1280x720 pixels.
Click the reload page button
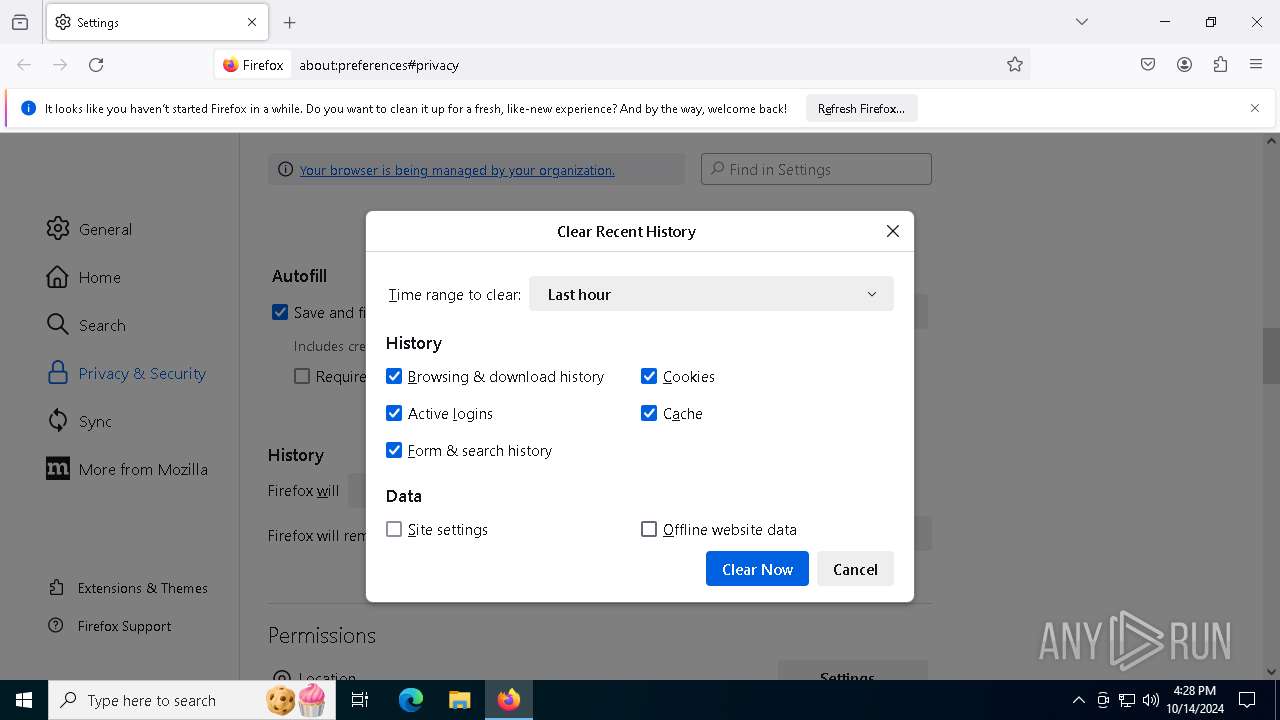point(96,65)
